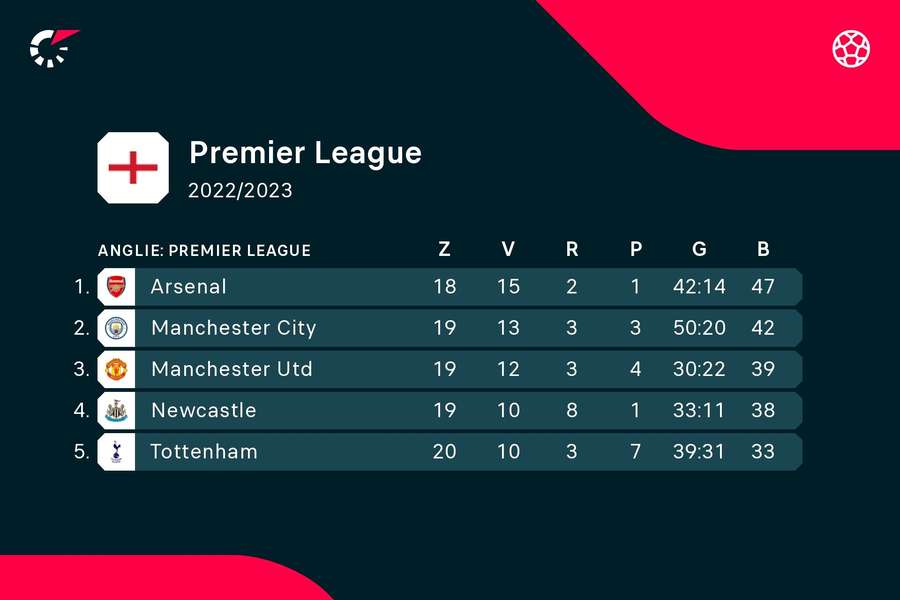Image resolution: width=900 pixels, height=600 pixels.
Task: Click the Arsenal club crest
Action: coord(116,287)
